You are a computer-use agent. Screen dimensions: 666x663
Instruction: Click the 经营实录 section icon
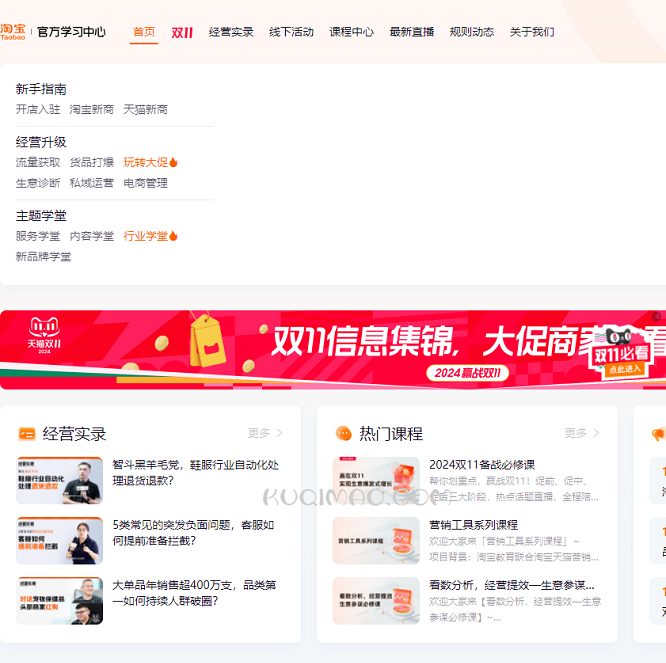point(27,434)
